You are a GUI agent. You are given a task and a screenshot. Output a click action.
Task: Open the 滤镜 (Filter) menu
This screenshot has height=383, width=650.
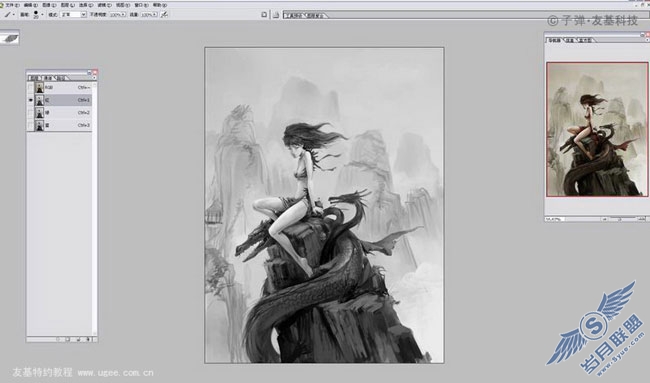pos(104,5)
